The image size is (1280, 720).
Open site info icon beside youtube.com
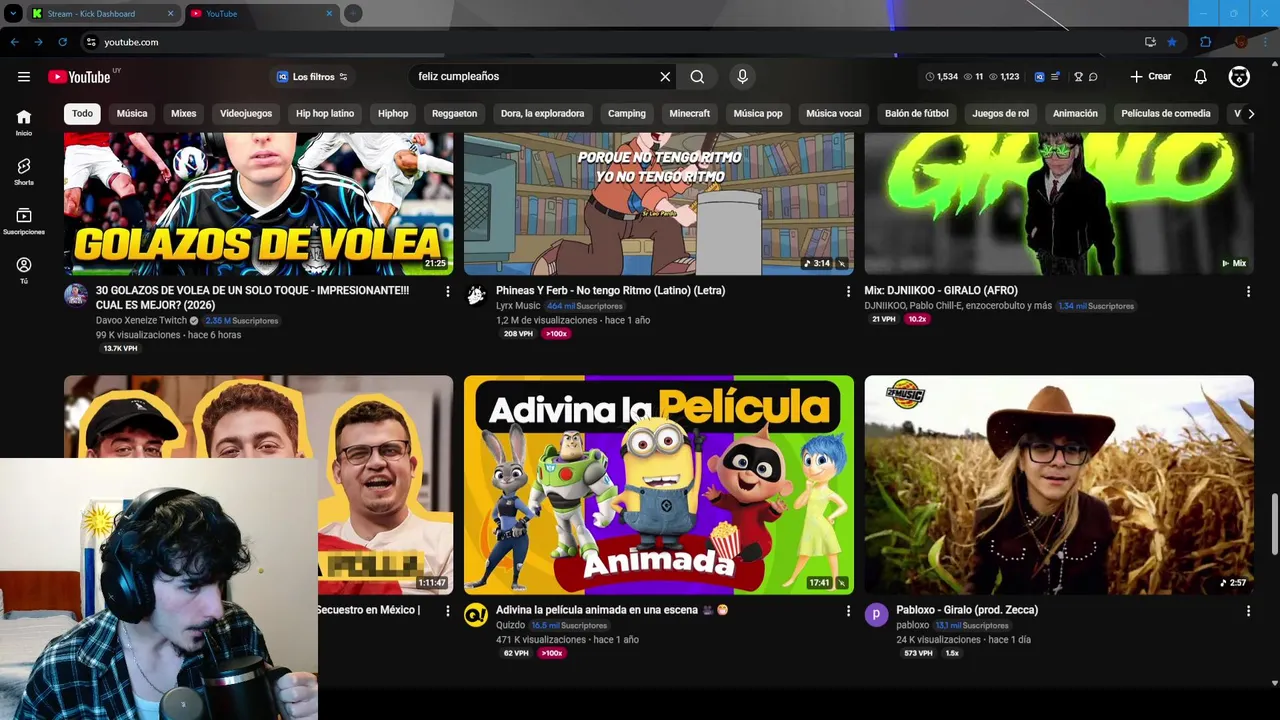pos(91,42)
